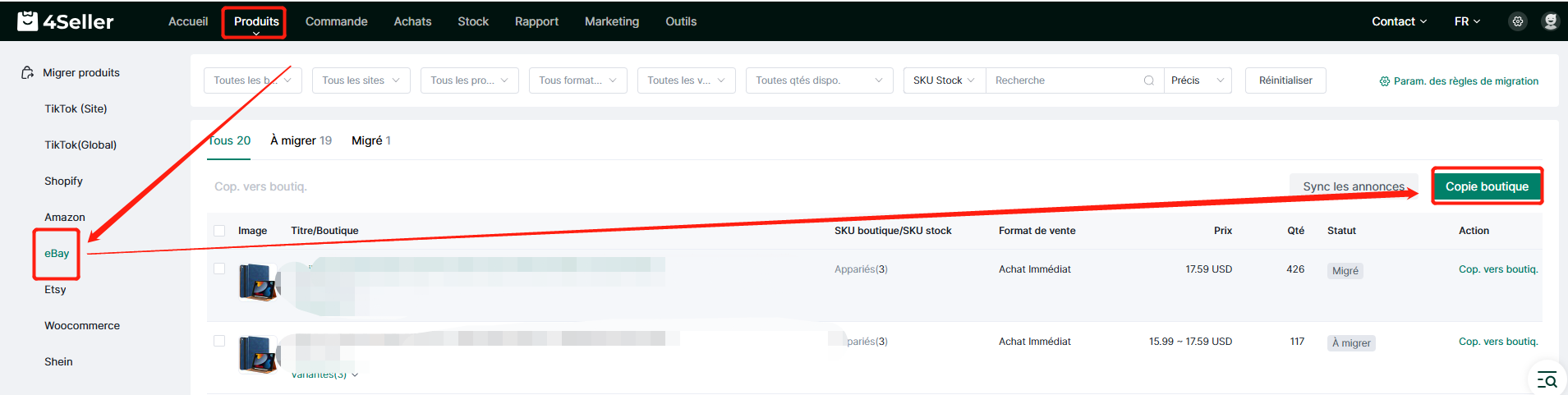Open the Contact dropdown
Viewport: 1568px width, 395px height.
click(1400, 21)
